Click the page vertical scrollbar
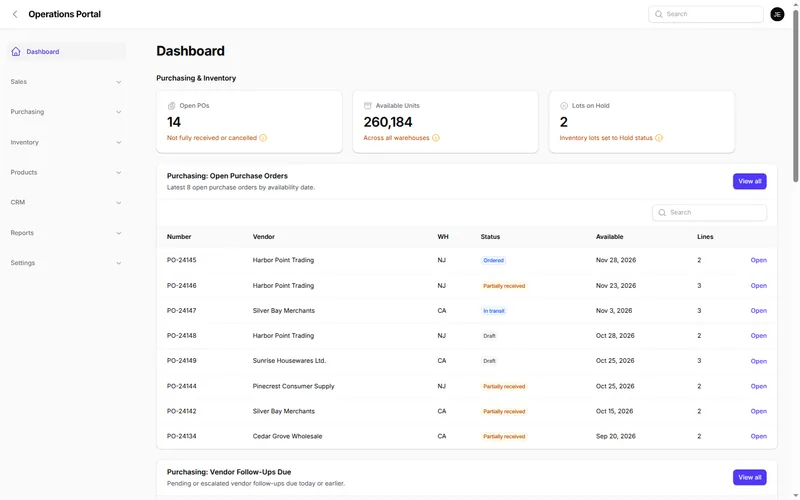 tap(795, 96)
